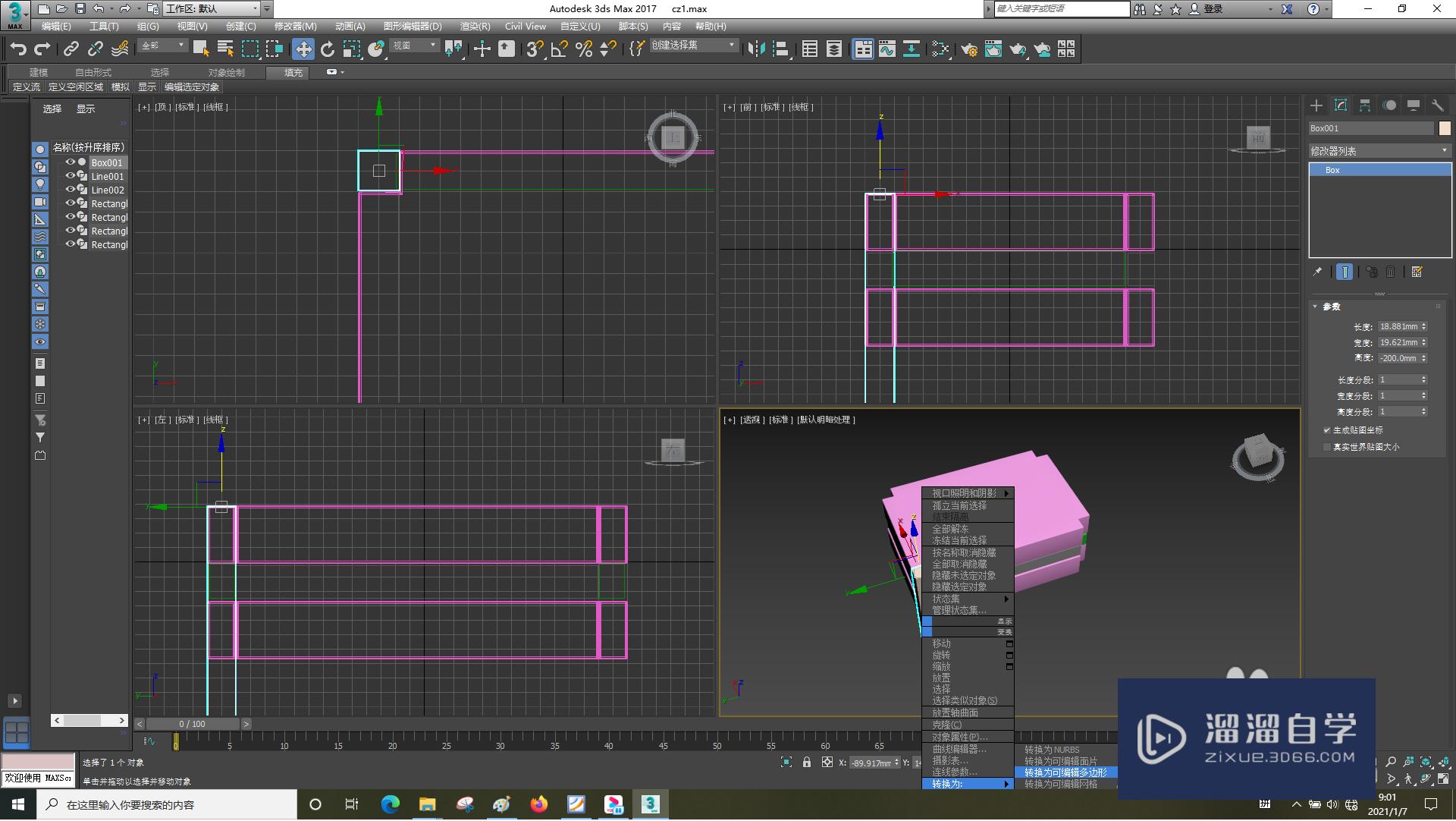Image resolution: width=1456 pixels, height=821 pixels.
Task: Toggle the 3D Snaps button
Action: [535, 49]
